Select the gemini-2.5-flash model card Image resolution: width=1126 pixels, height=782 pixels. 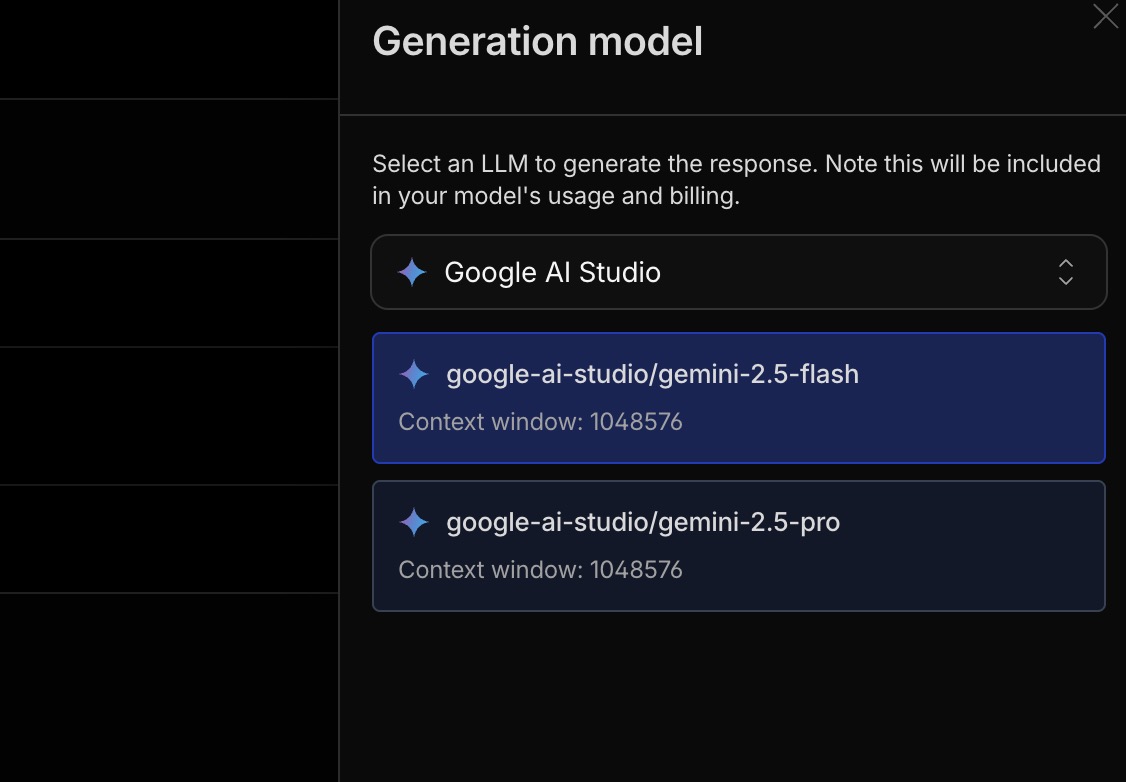pos(739,398)
